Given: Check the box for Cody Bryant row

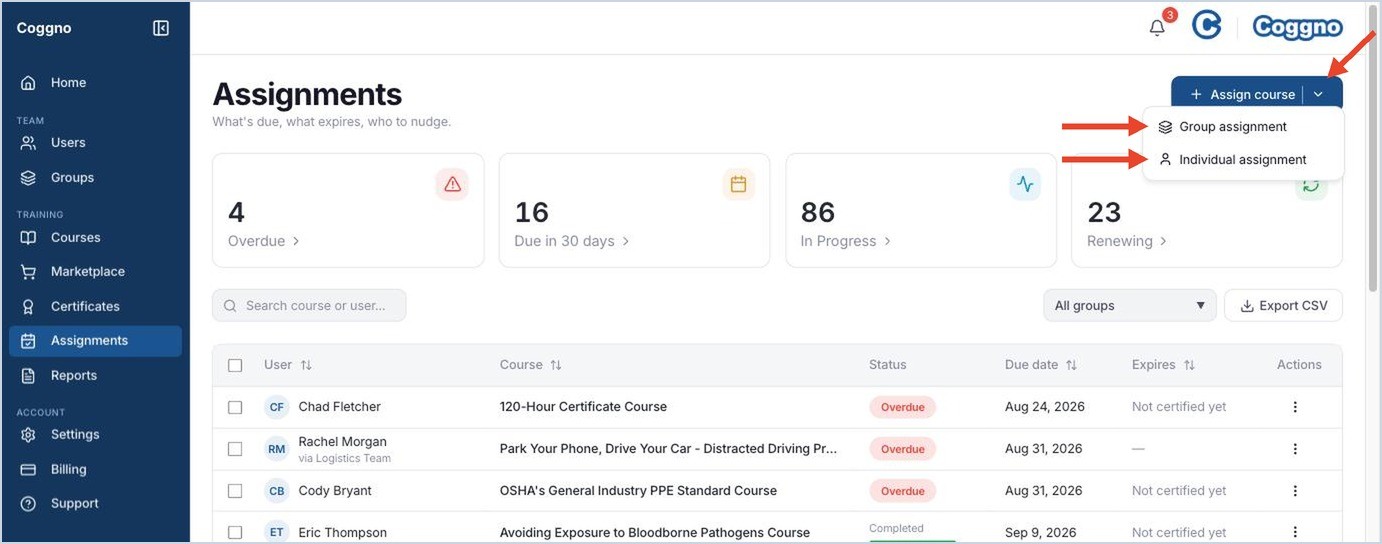Looking at the screenshot, I should [235, 491].
